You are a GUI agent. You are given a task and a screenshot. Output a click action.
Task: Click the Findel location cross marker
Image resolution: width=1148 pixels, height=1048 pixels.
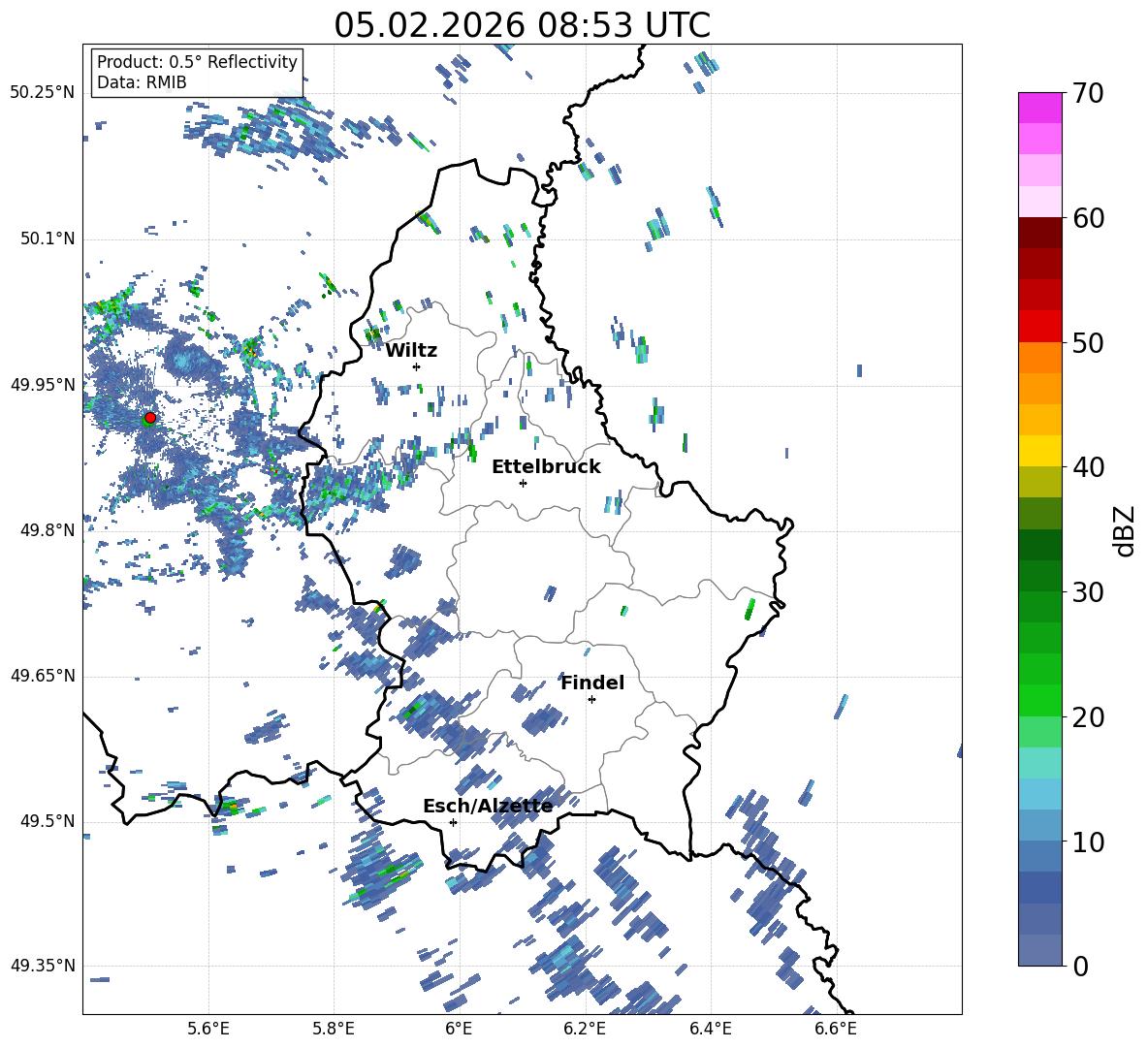pos(591,699)
